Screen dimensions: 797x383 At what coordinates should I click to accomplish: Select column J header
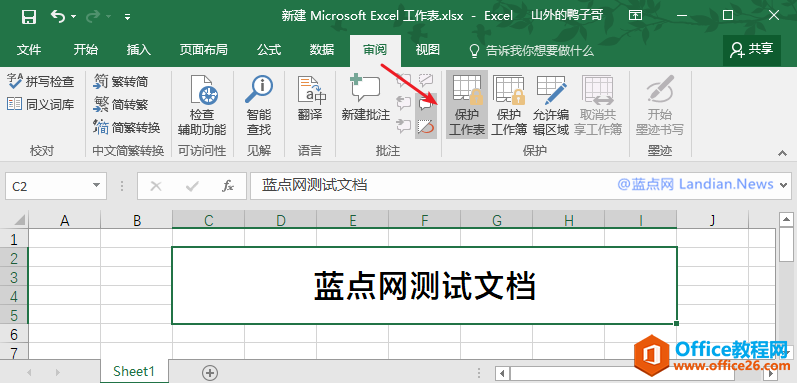(712, 220)
